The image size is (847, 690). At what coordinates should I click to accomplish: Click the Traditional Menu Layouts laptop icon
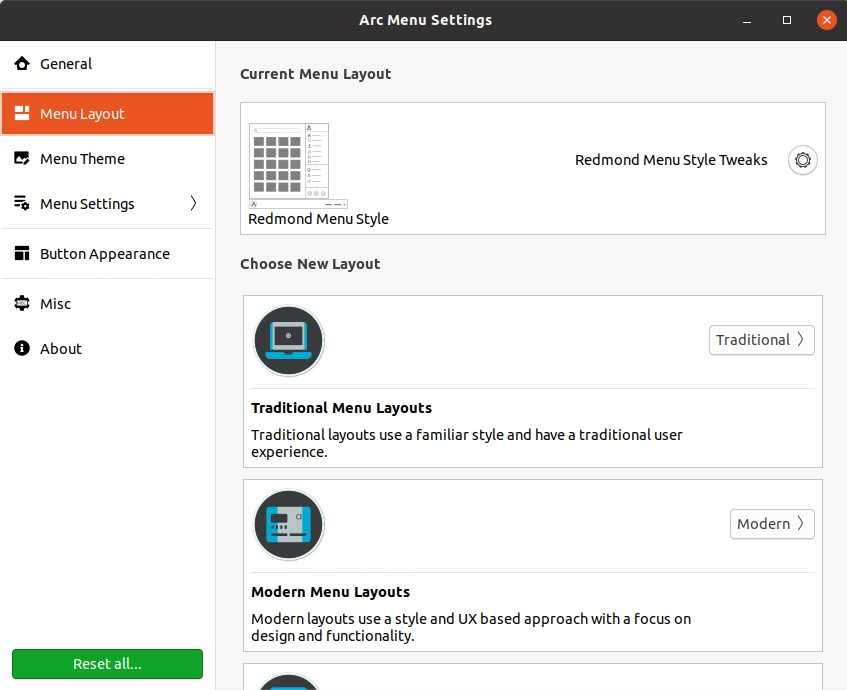tap(289, 340)
